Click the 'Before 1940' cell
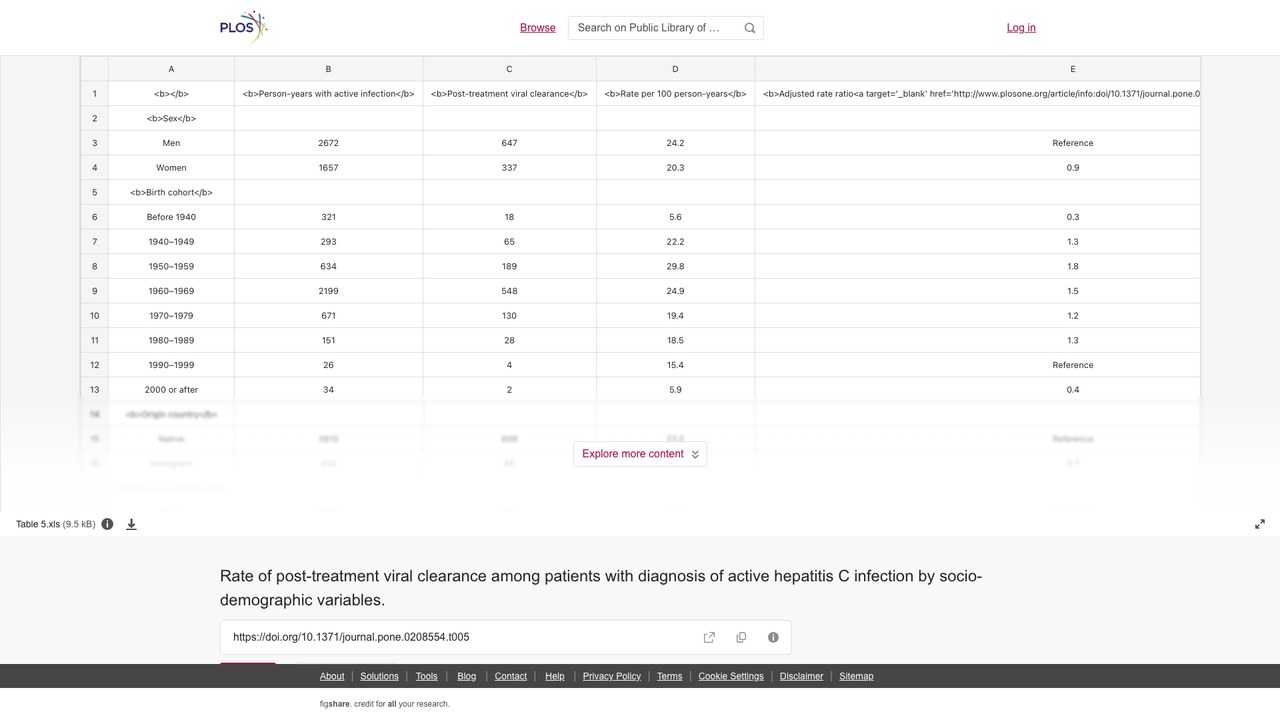 [x=171, y=217]
